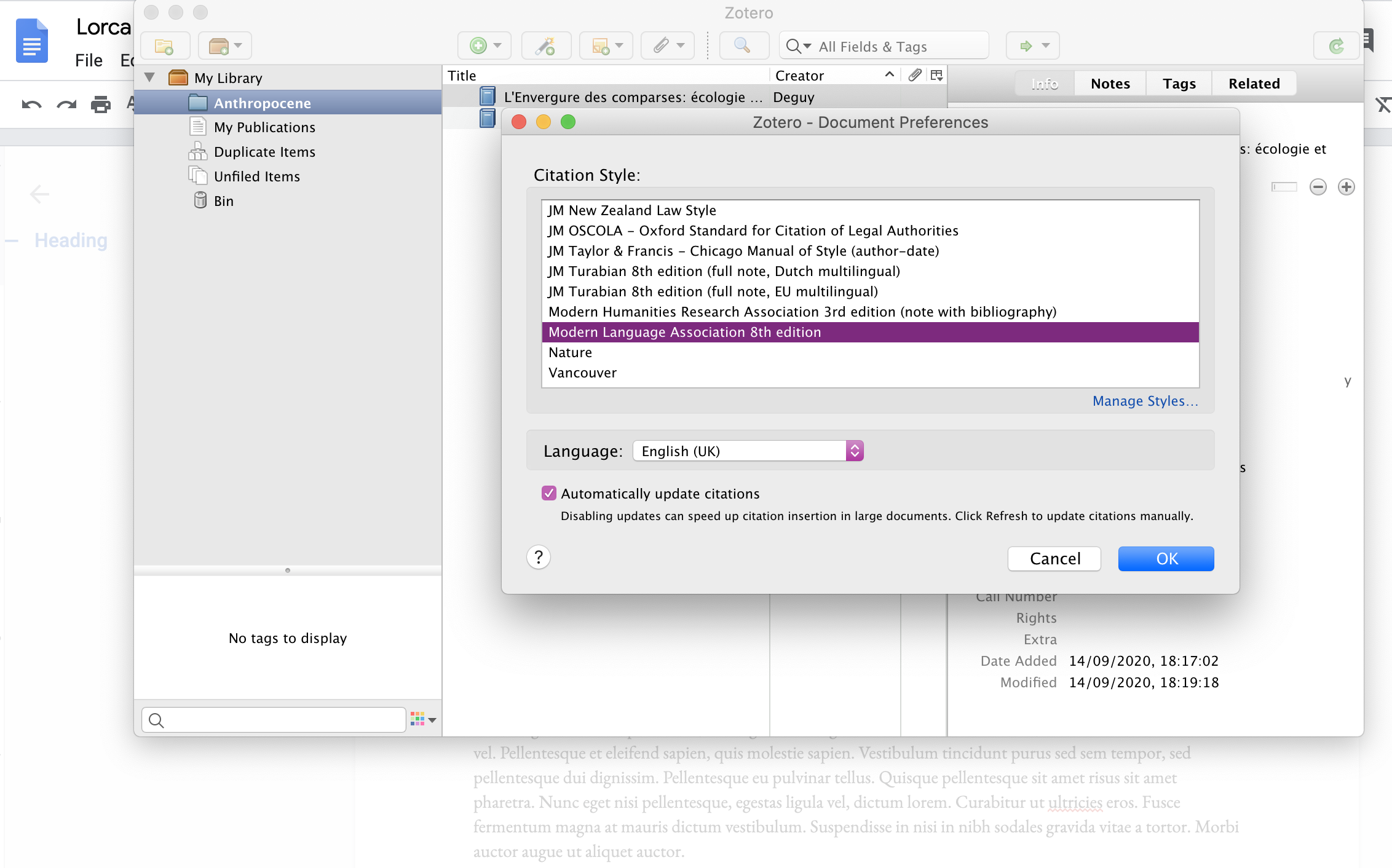Click the help question mark button
Image resolution: width=1392 pixels, height=868 pixels.
click(x=539, y=557)
